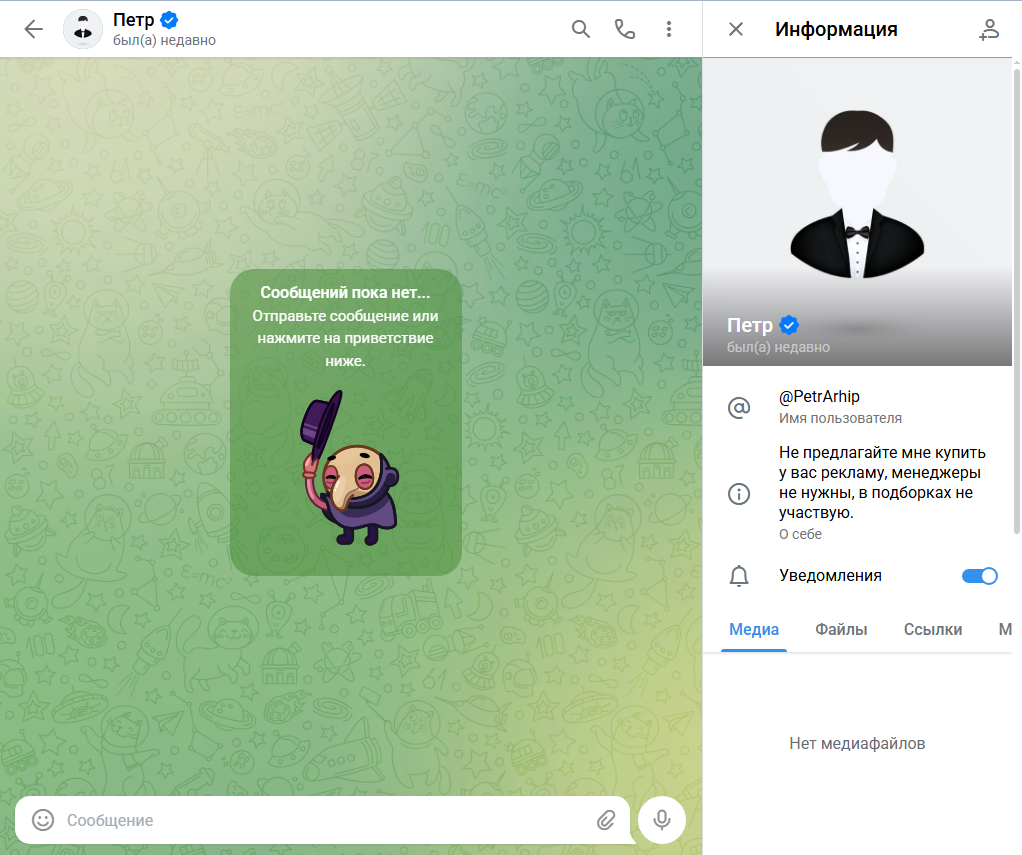Click the Петр name in chat header
The image size is (1022, 855).
(x=134, y=20)
